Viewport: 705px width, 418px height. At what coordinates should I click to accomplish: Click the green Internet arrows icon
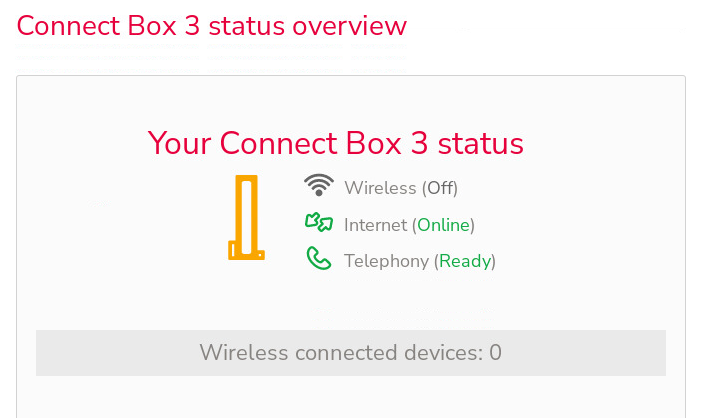(319, 223)
